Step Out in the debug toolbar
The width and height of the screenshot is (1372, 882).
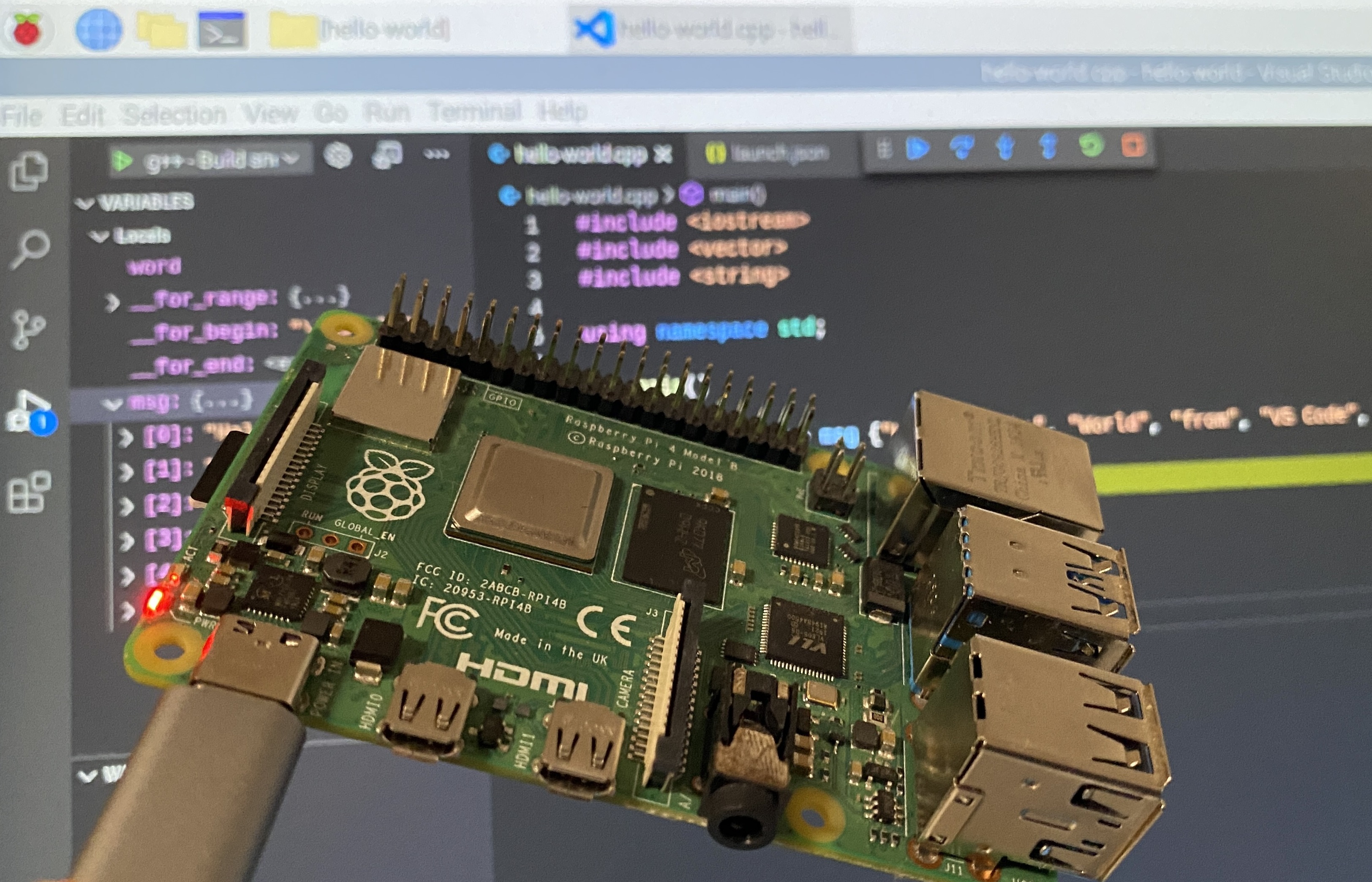(x=1048, y=147)
